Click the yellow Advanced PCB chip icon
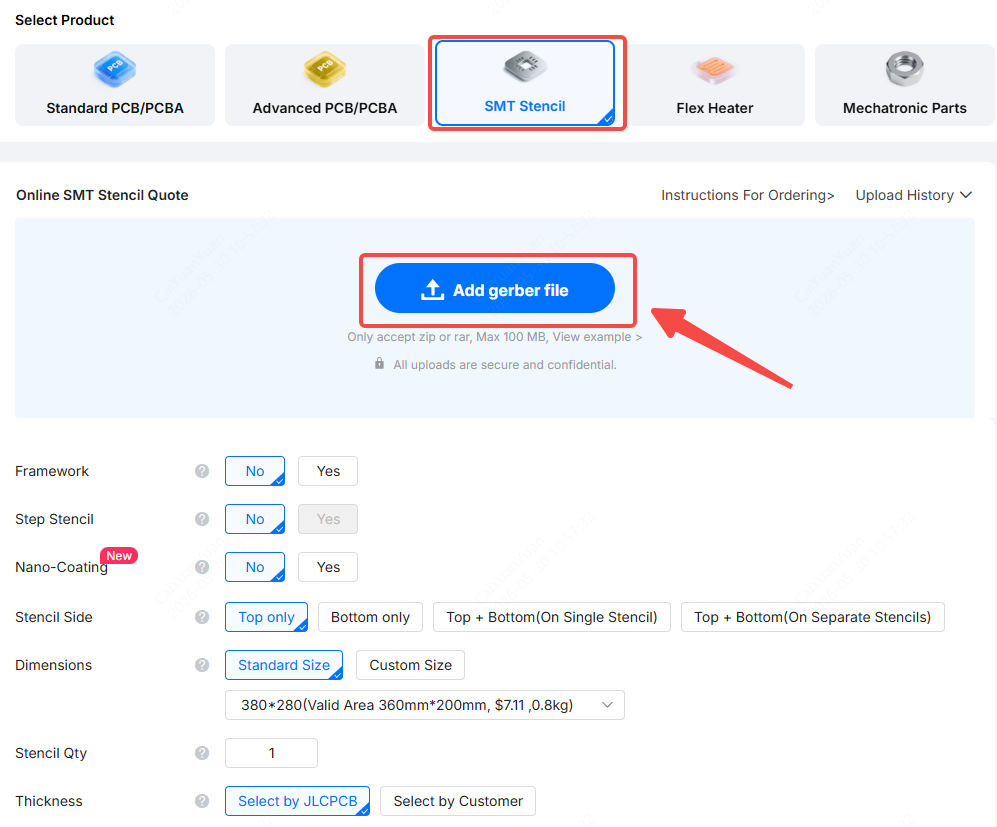 324,69
